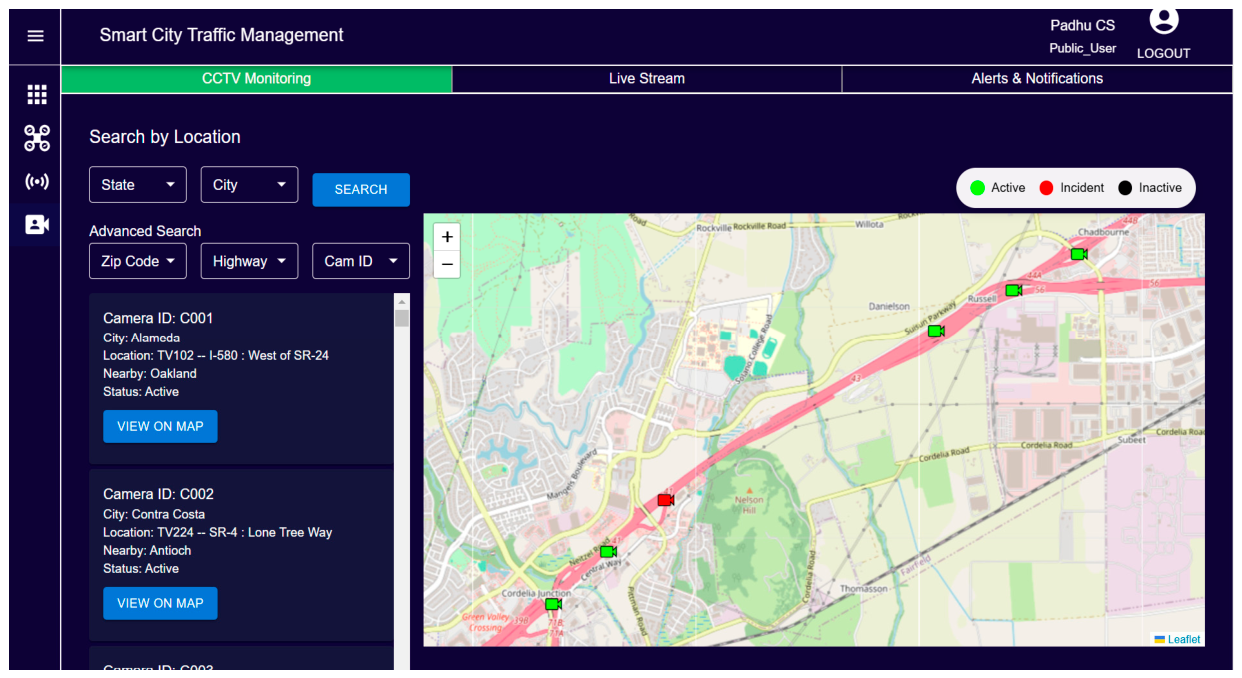
Task: Click the scrollbar up arrow in camera list
Action: tap(402, 301)
